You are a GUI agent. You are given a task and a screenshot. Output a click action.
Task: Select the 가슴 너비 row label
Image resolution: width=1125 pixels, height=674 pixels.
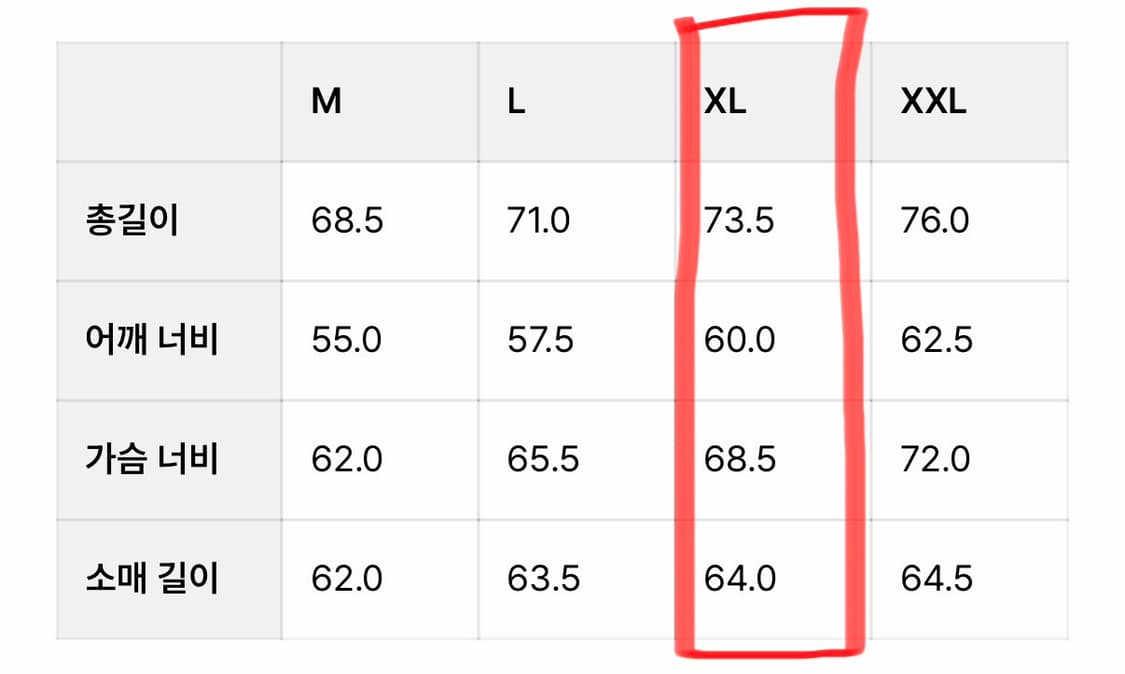point(152,460)
